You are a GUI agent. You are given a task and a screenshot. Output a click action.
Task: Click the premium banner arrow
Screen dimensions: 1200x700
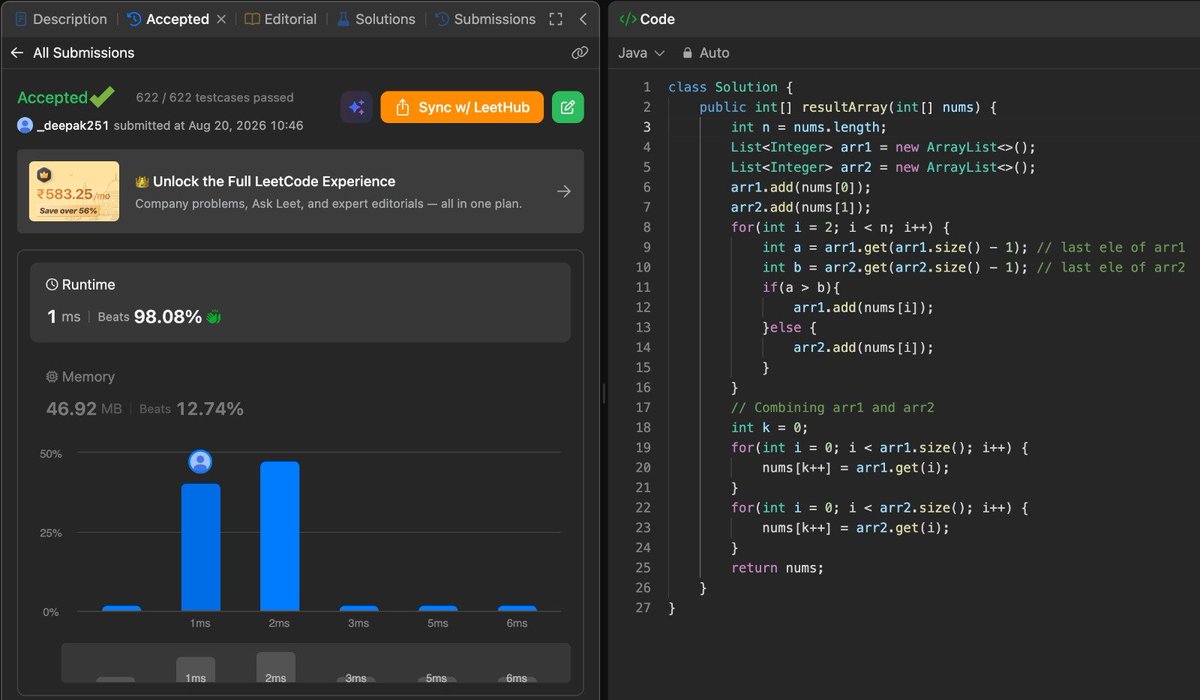coord(564,191)
